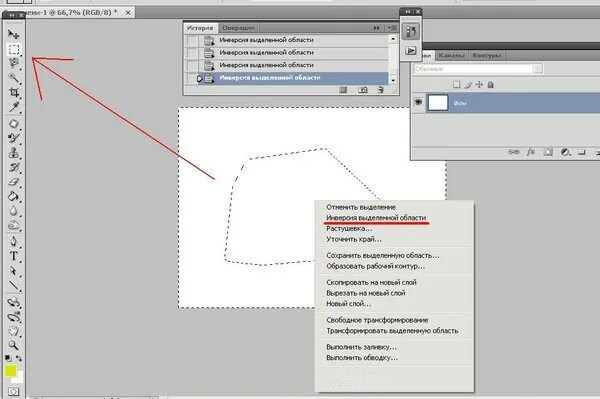Viewport: 600px width, 399px height.
Task: Select the History Brush tool
Action: tap(14, 167)
